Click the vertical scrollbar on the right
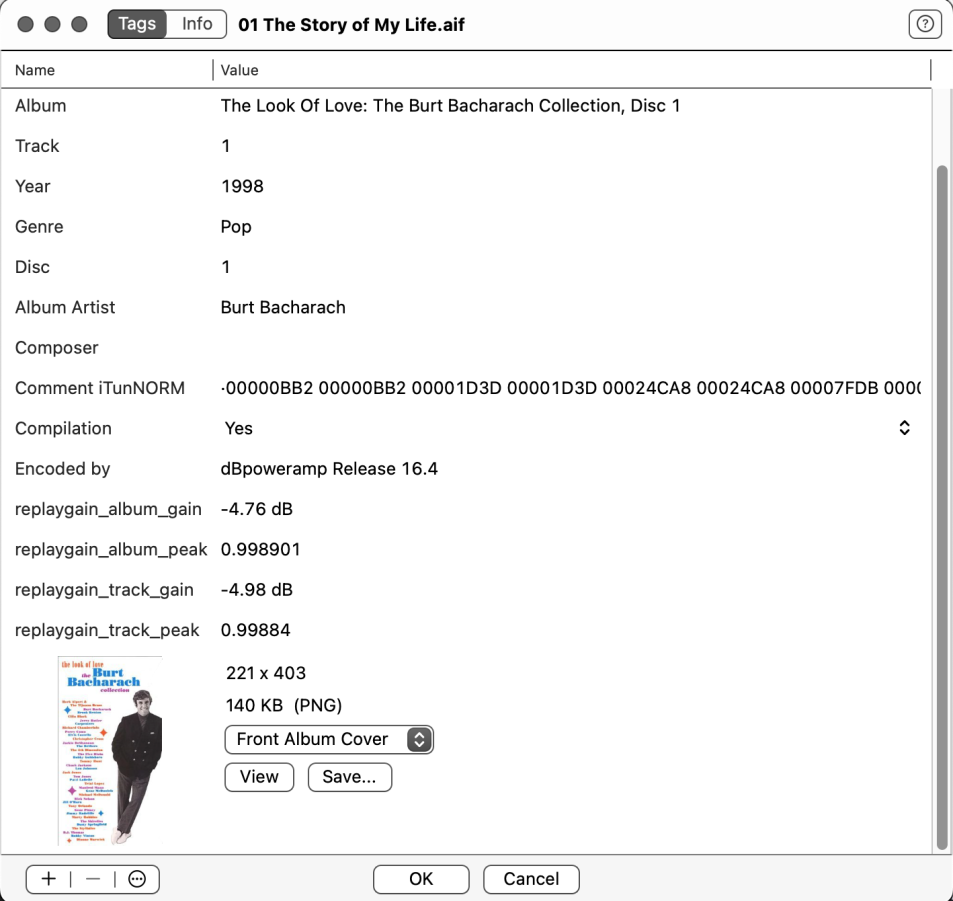 (941, 500)
